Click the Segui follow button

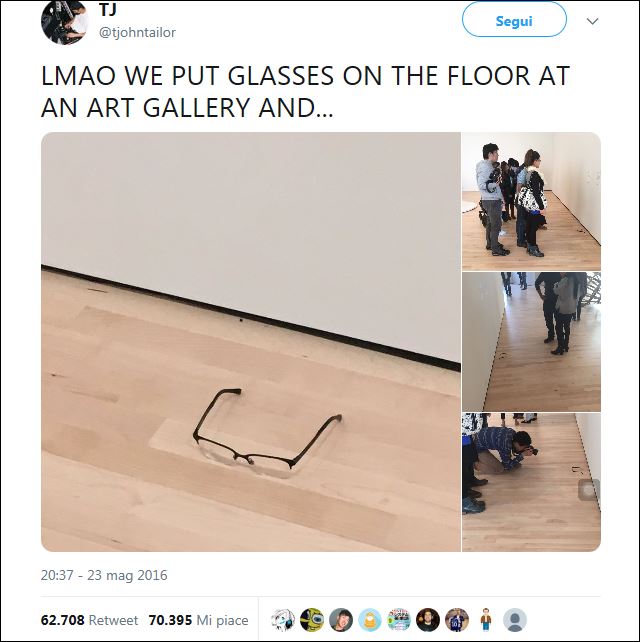pyautogui.click(x=514, y=20)
